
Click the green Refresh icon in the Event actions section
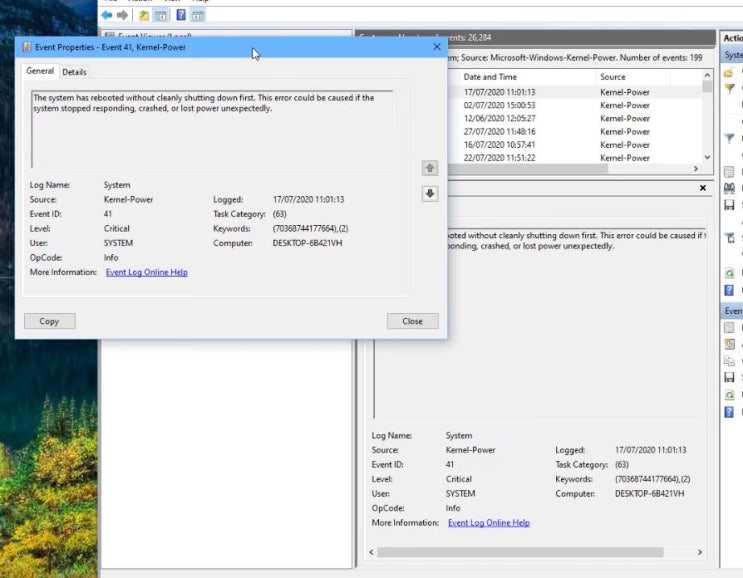730,394
